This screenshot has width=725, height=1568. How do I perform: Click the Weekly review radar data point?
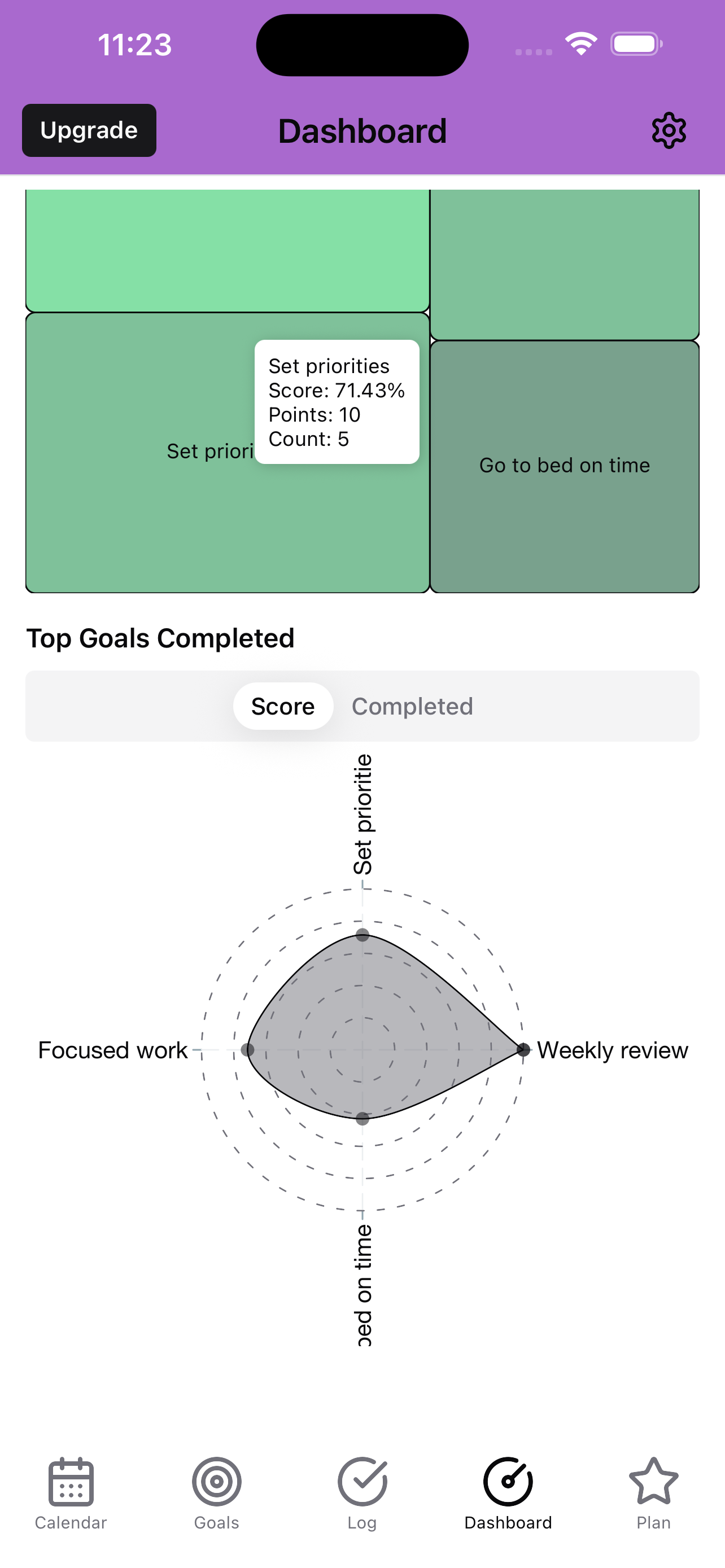pos(523,1049)
